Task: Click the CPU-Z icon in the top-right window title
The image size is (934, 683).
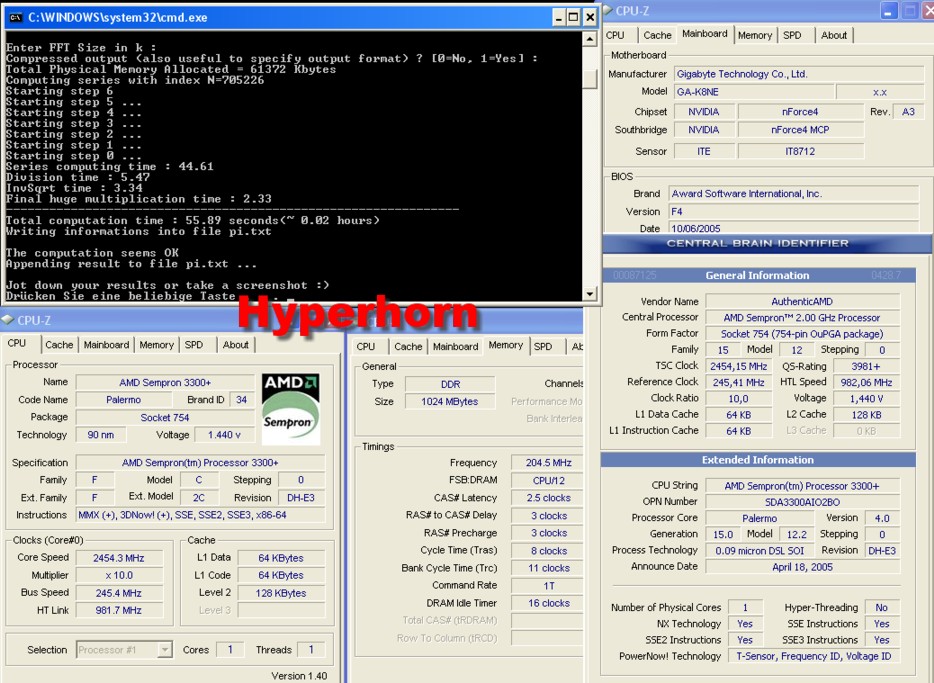Action: coord(608,10)
